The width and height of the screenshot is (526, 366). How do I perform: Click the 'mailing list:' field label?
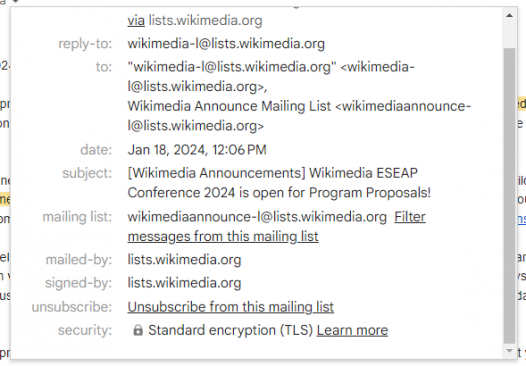[x=77, y=217]
